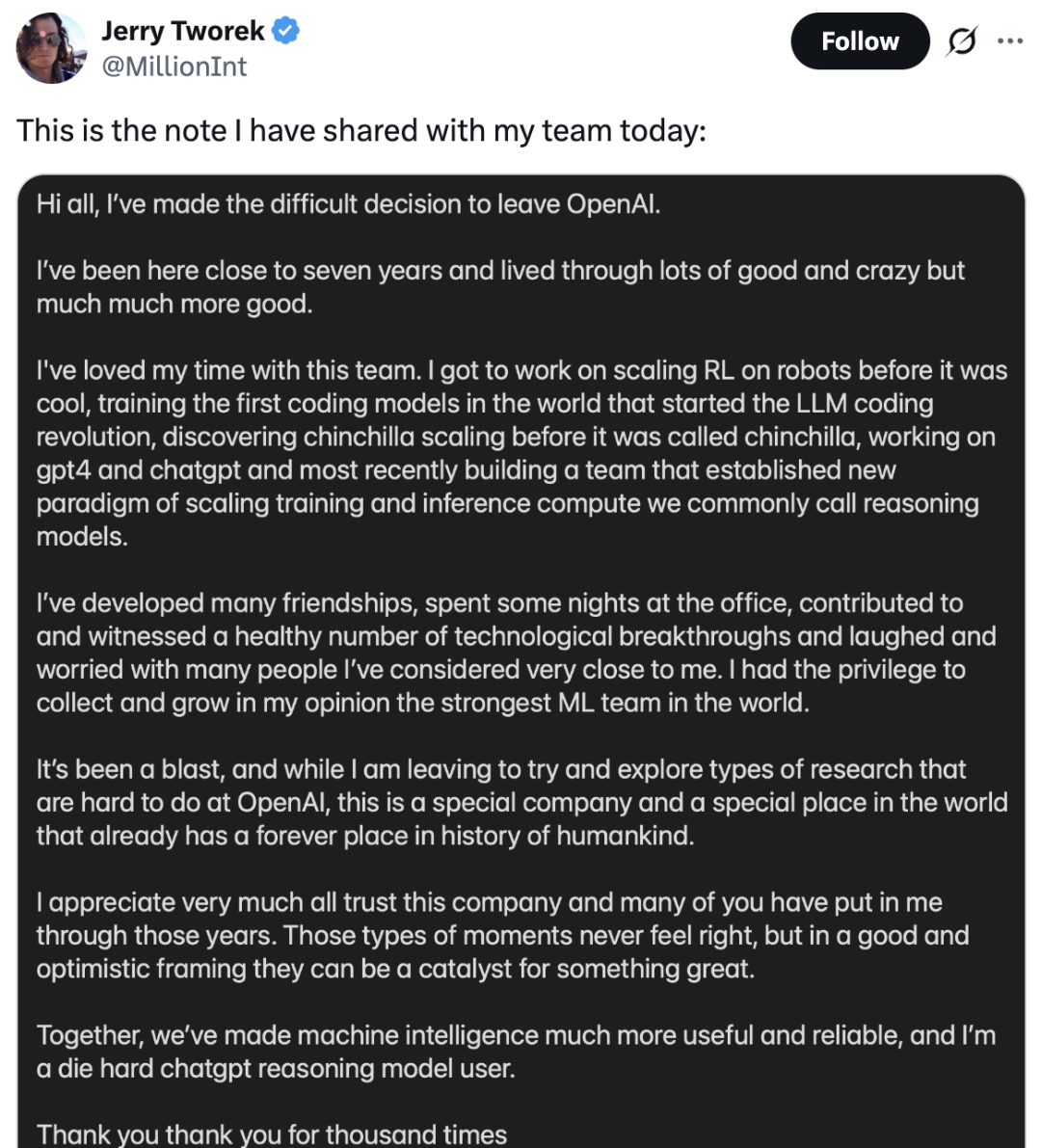Click the line 'Hi all, I've made the difficult decision'
Screen dimensions: 1041x1148
tap(348, 204)
